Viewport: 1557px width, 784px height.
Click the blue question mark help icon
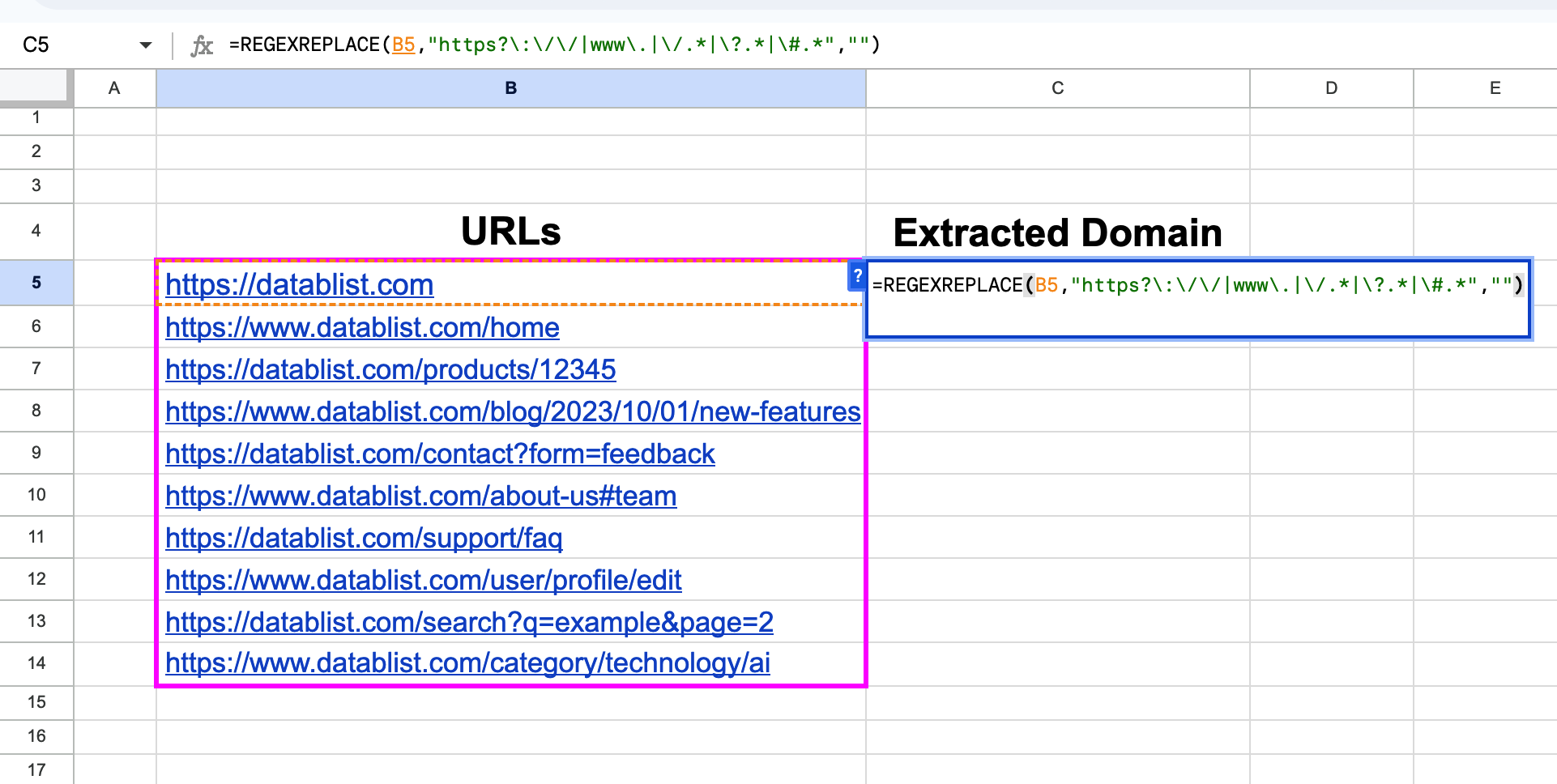point(856,275)
